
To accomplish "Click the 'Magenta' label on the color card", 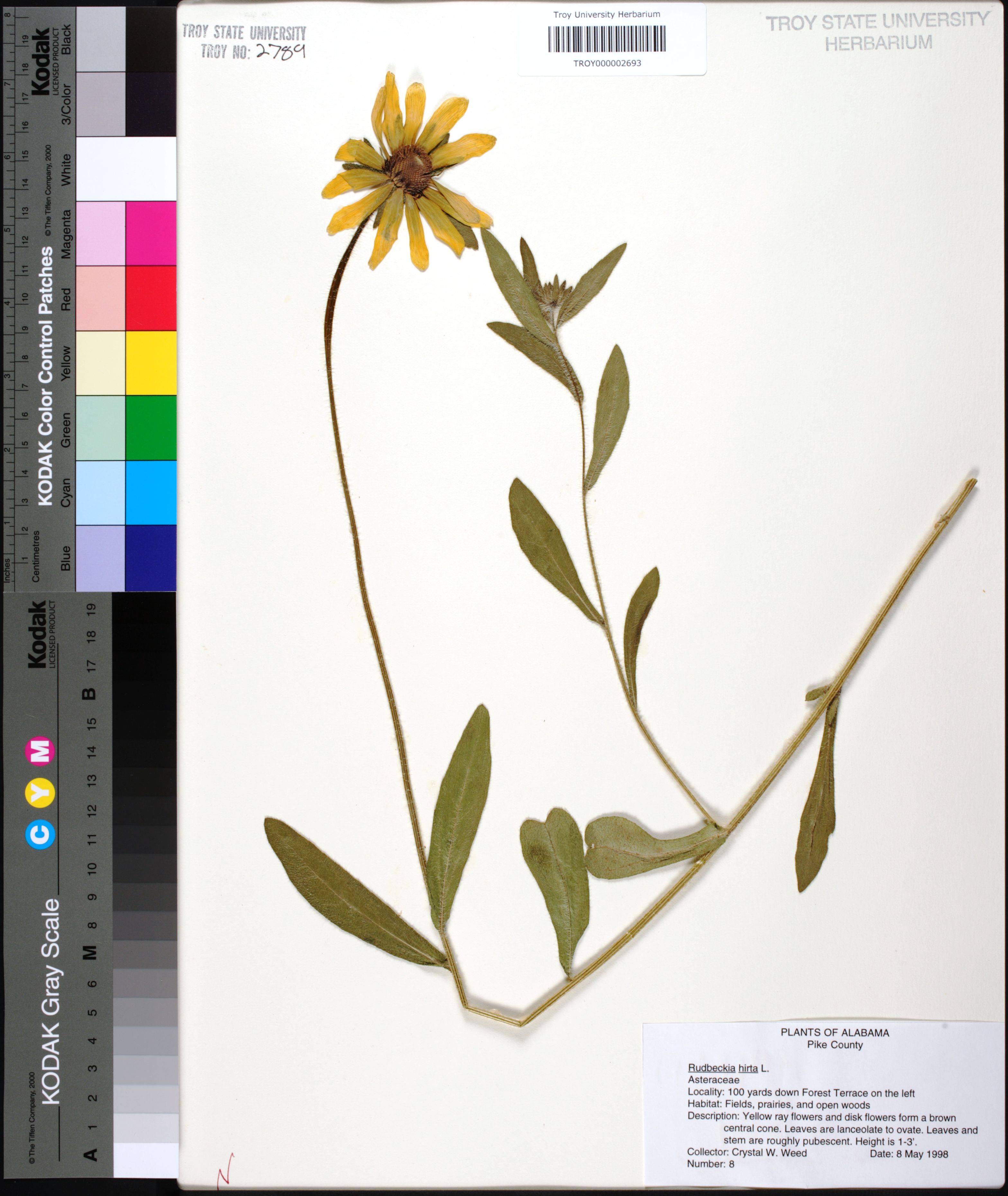I will tap(66, 234).
